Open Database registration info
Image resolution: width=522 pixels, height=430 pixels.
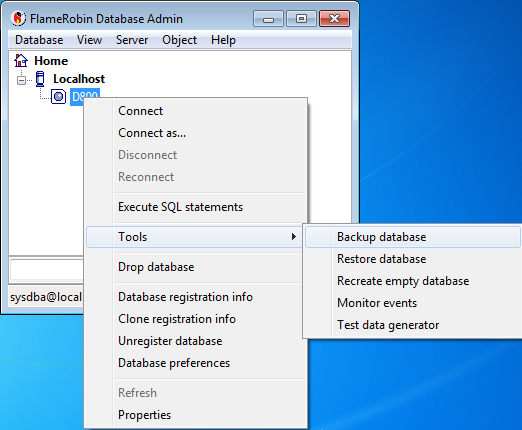(x=196, y=297)
